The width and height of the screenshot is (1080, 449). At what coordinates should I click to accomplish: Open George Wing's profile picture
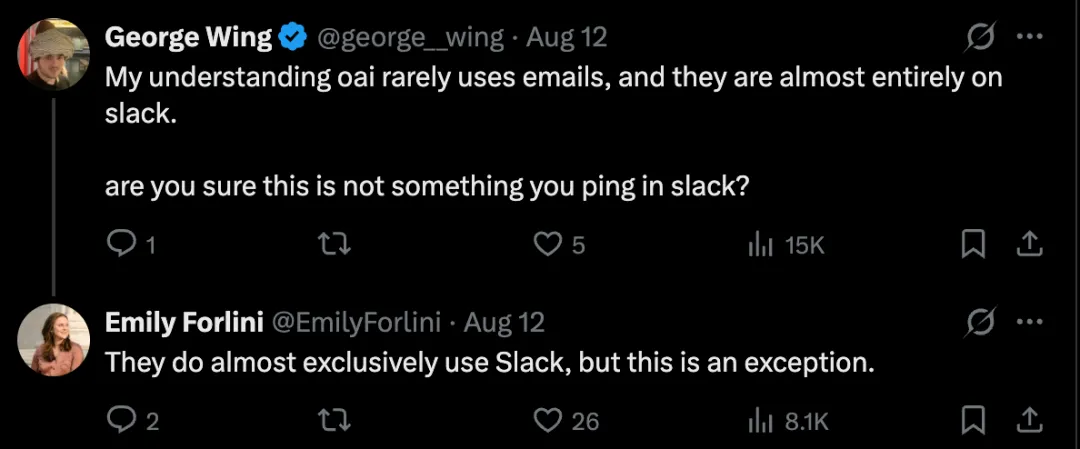click(54, 54)
